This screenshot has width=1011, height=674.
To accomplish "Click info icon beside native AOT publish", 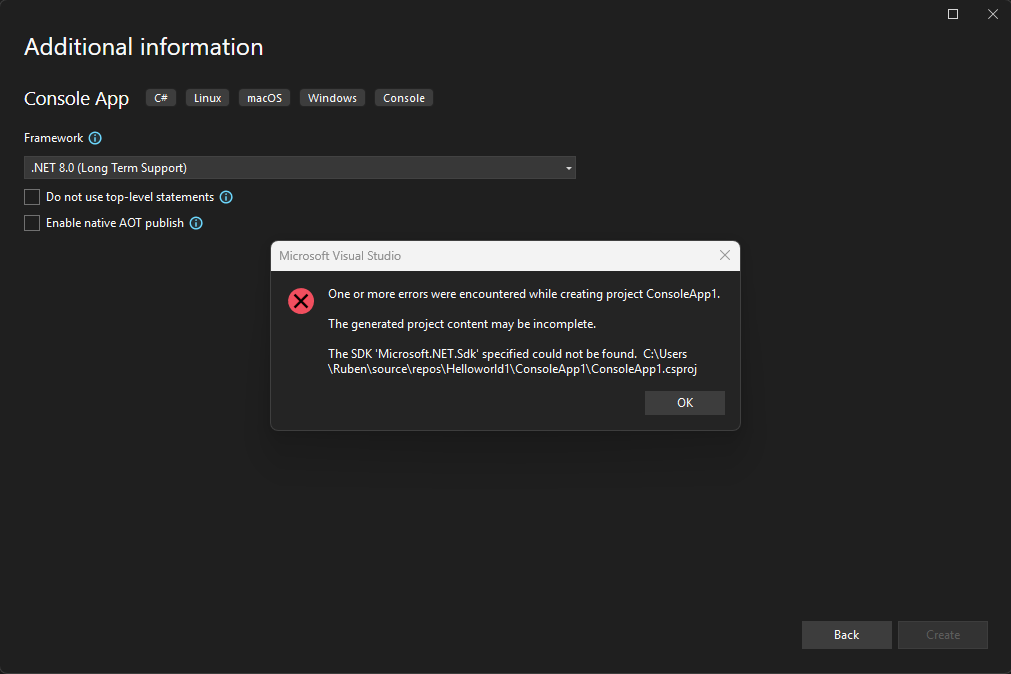I will click(196, 223).
